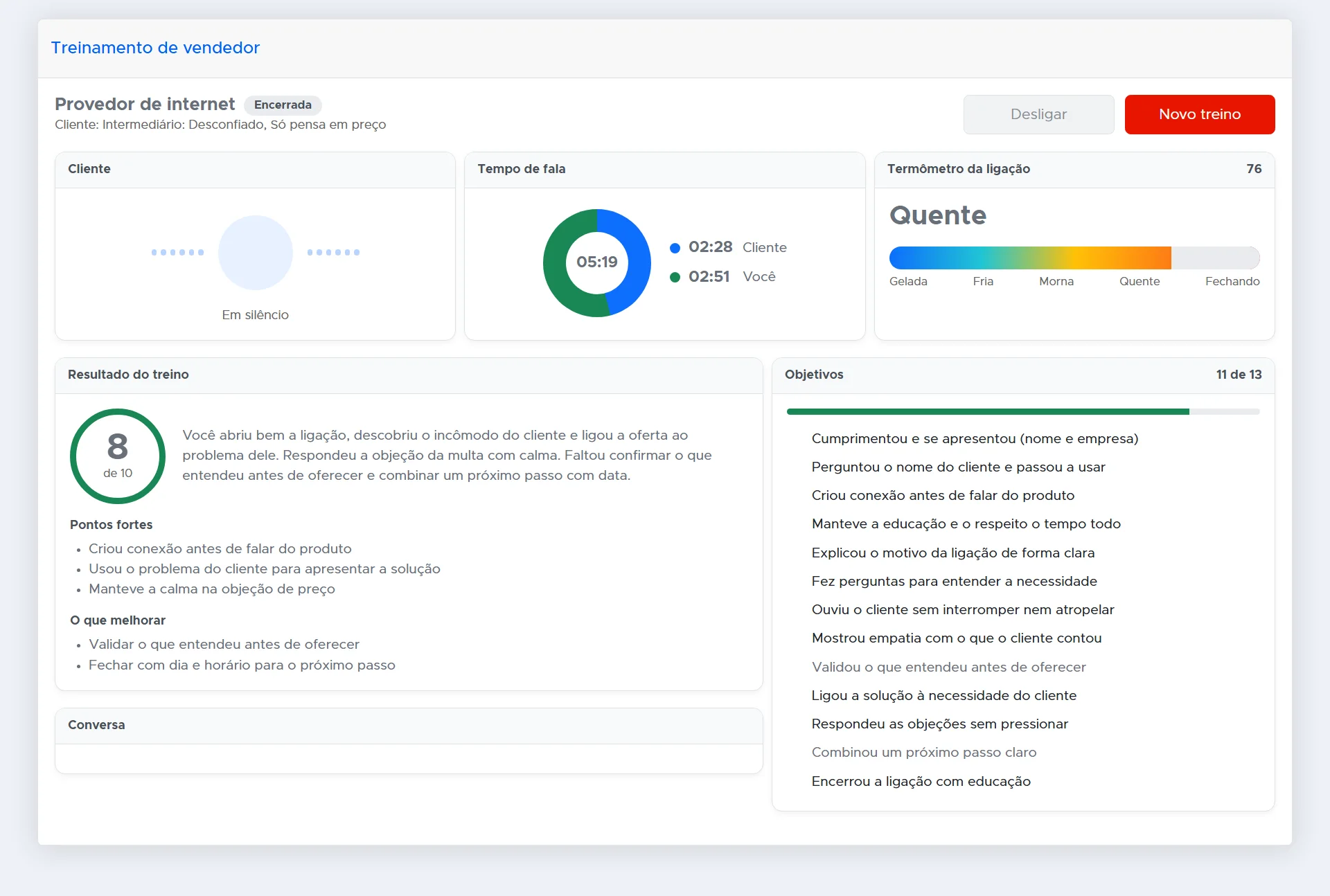The image size is (1330, 896).
Task: Click the 8 de 10 score circle
Action: click(x=118, y=456)
